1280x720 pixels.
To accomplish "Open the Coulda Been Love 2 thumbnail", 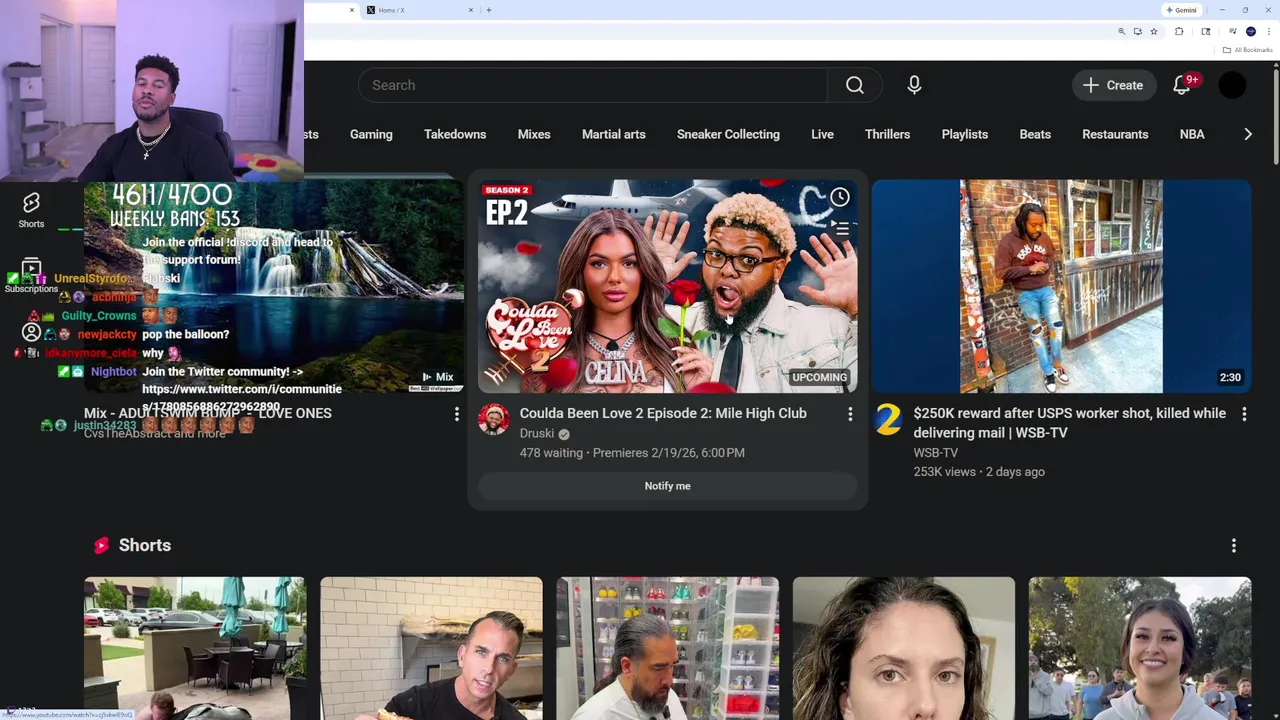I will pos(668,286).
